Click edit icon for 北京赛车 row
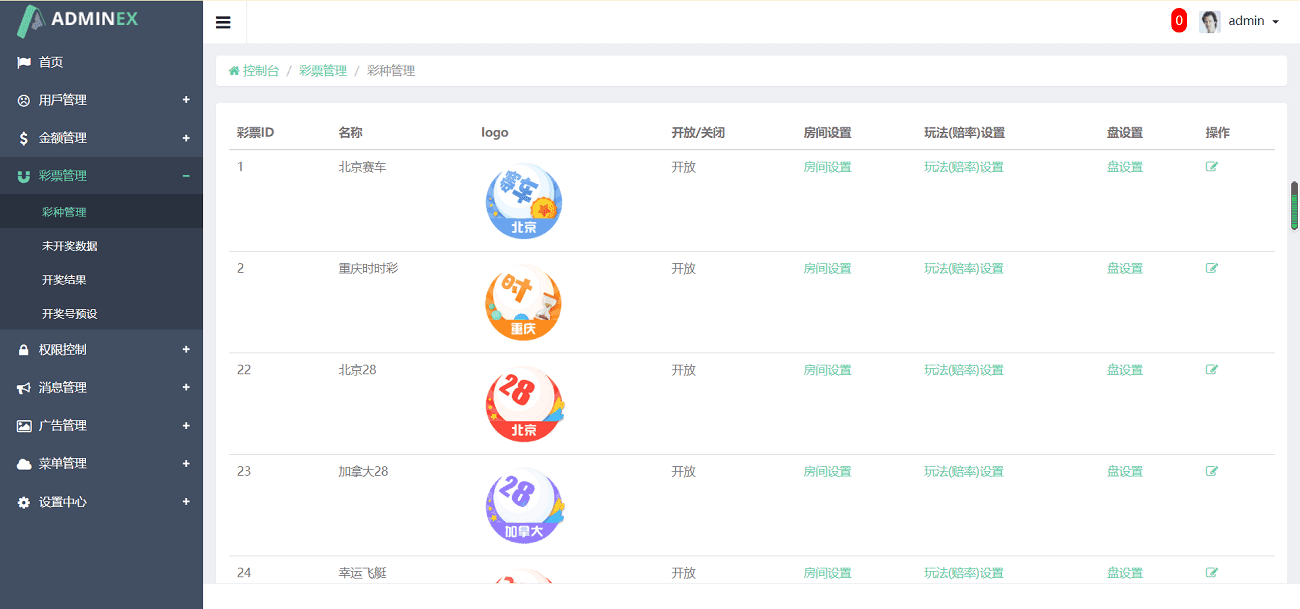Screen dimensions: 1300x609 (x=1212, y=167)
